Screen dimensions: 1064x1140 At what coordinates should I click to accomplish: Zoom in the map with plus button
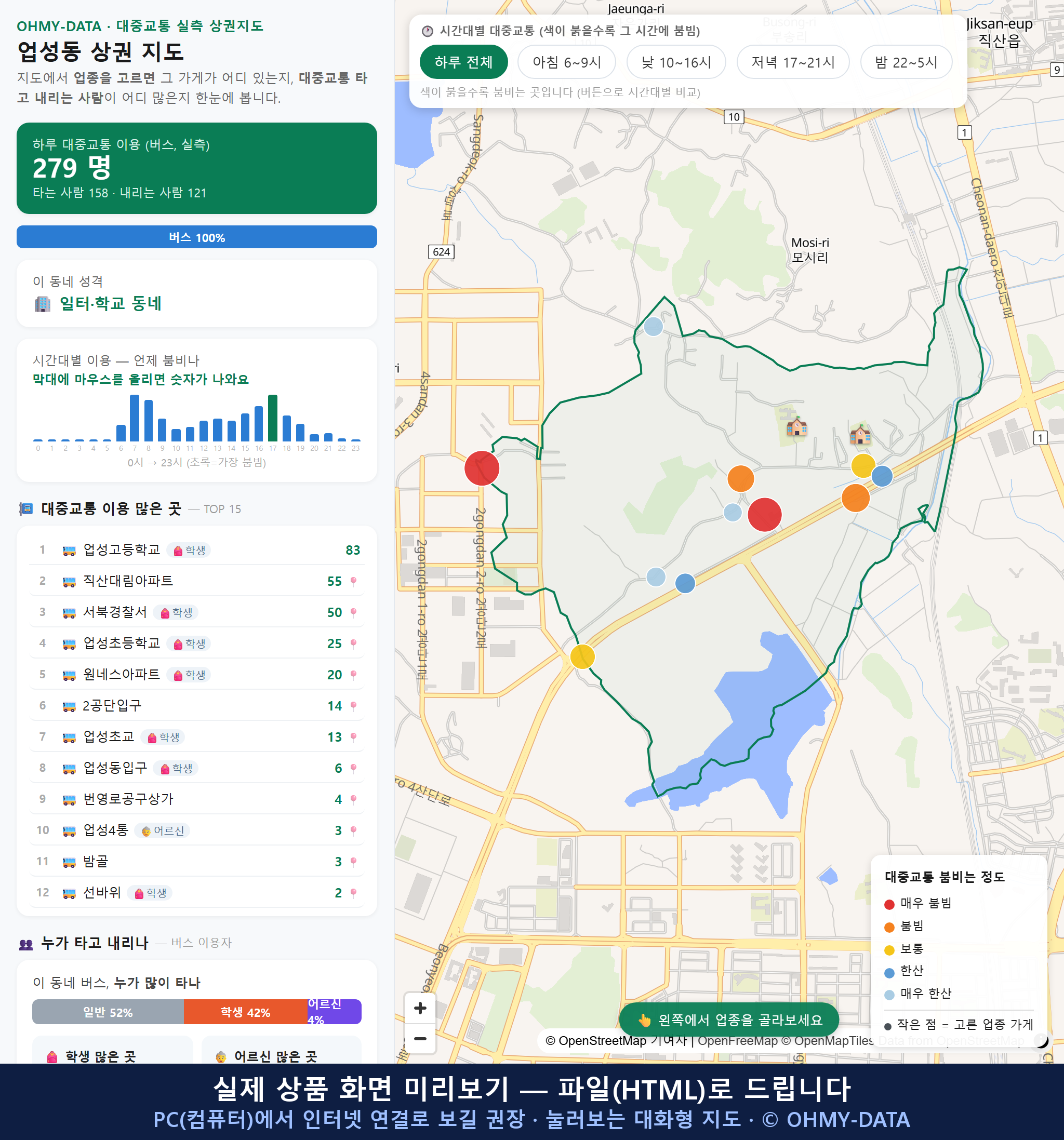(420, 1008)
